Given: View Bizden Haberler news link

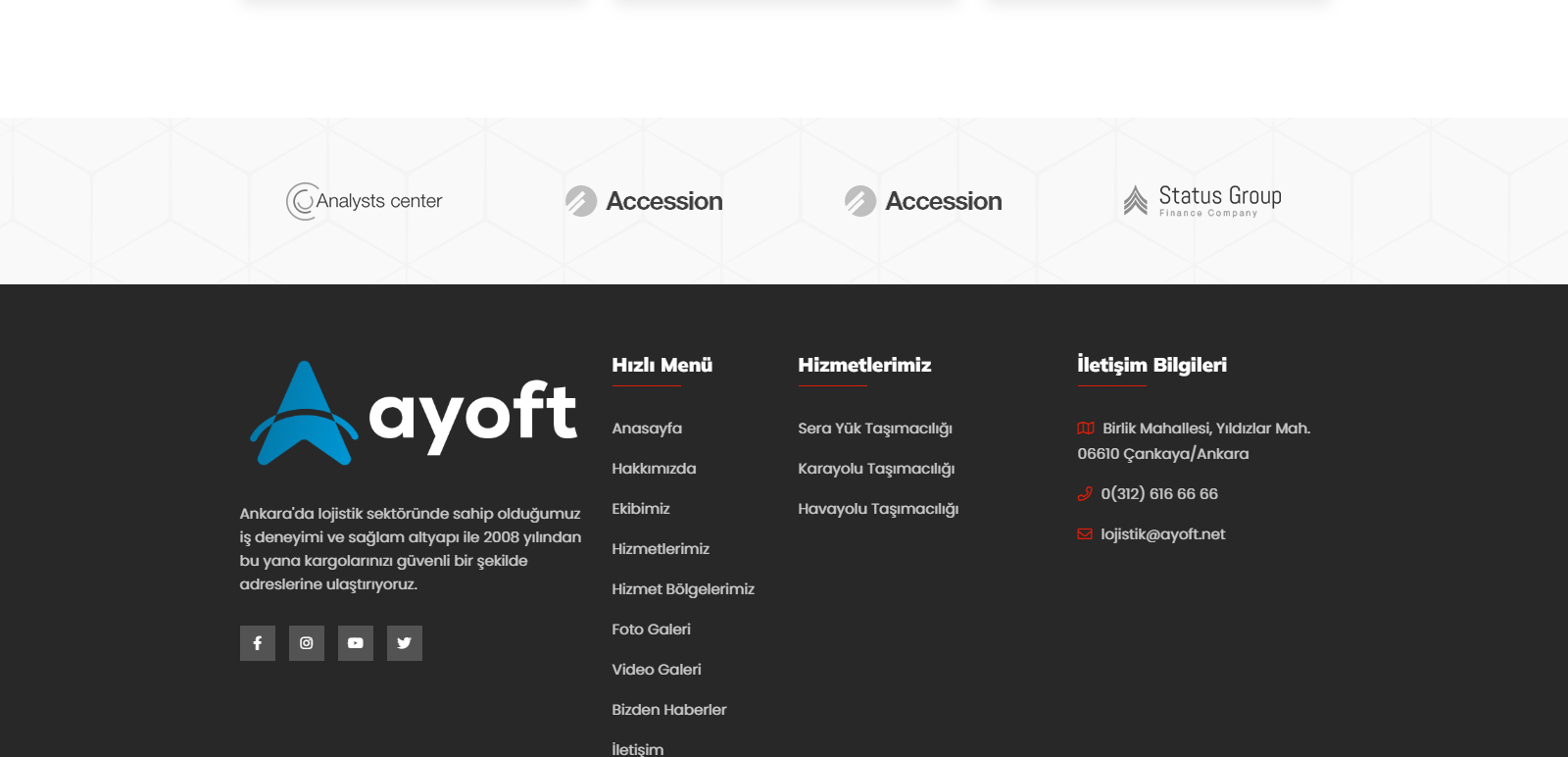Looking at the screenshot, I should coord(669,710).
